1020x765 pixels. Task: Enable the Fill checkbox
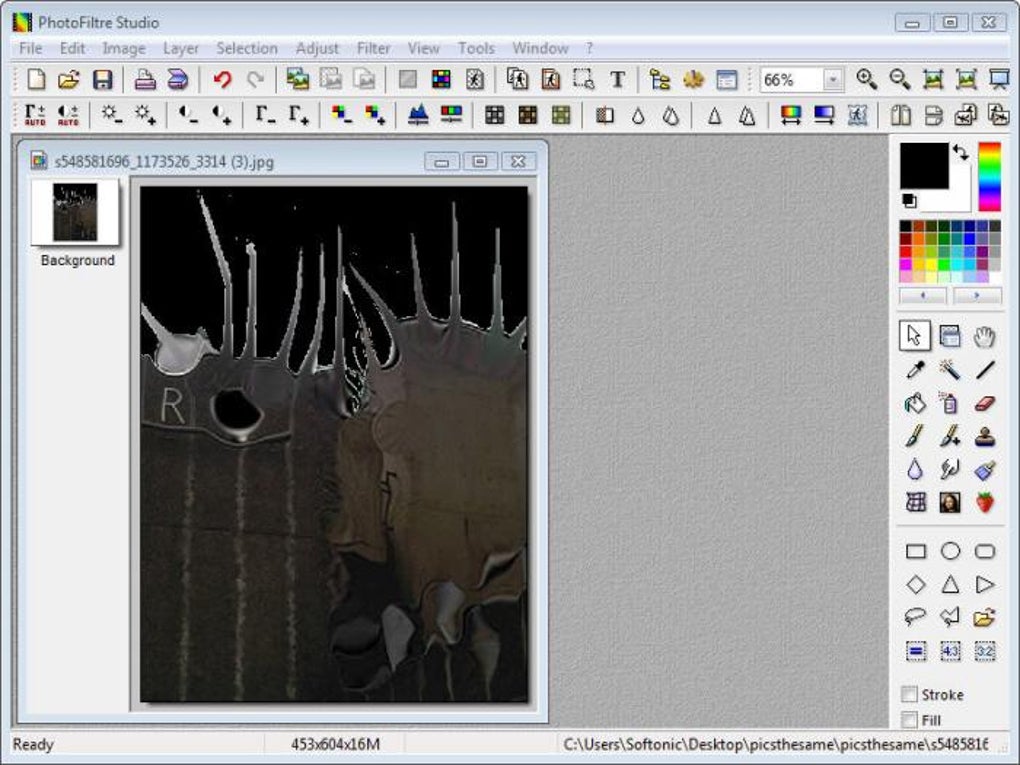[x=909, y=719]
